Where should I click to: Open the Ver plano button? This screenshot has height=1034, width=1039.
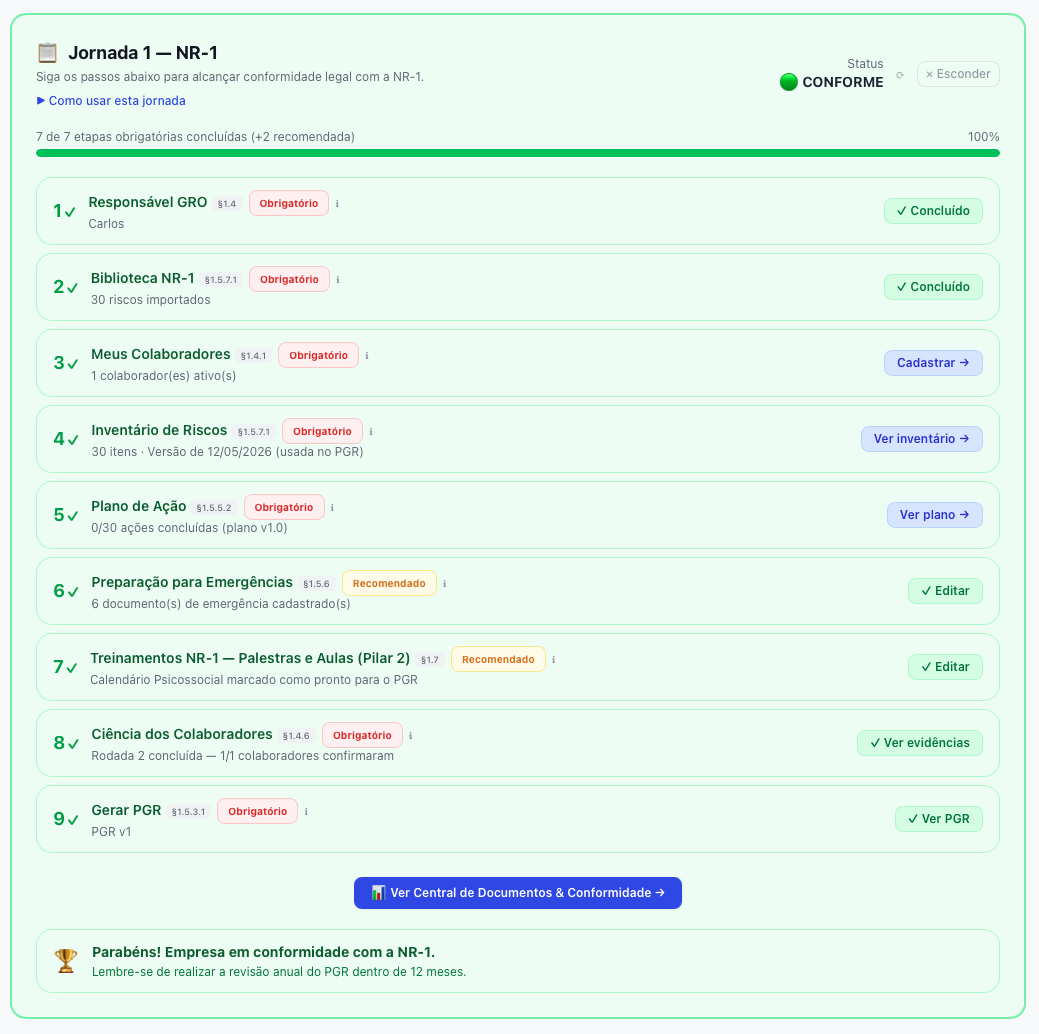pos(934,515)
